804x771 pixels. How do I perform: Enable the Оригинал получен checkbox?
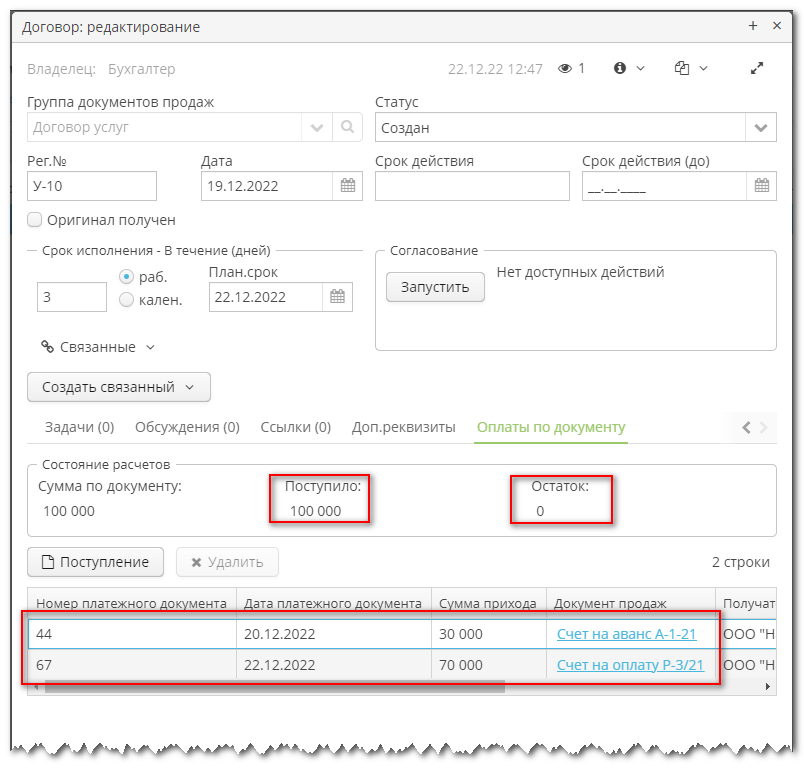(x=35, y=220)
